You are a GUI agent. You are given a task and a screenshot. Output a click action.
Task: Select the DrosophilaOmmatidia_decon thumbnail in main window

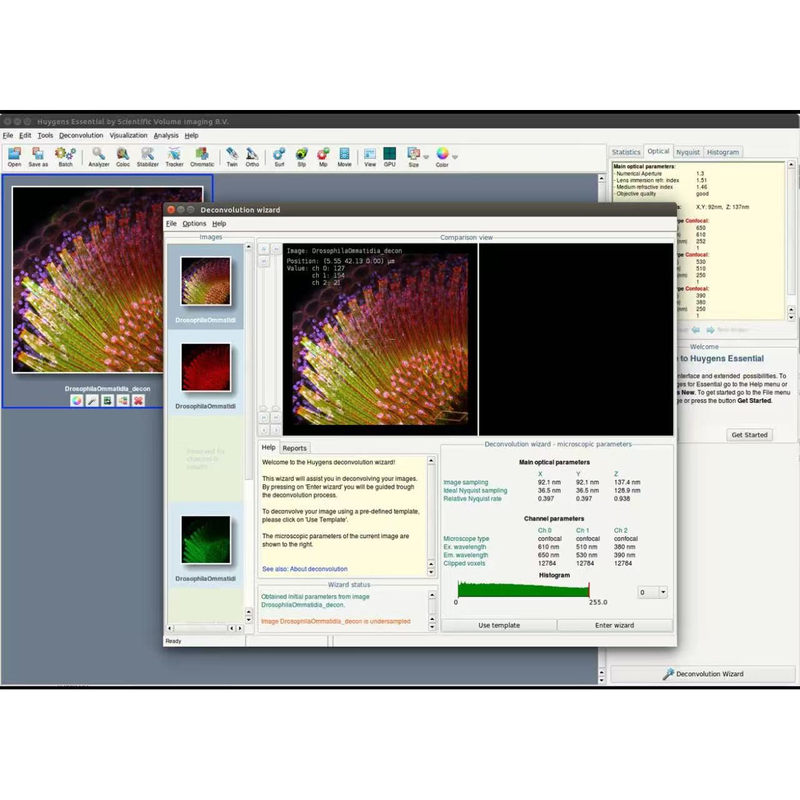[108, 280]
